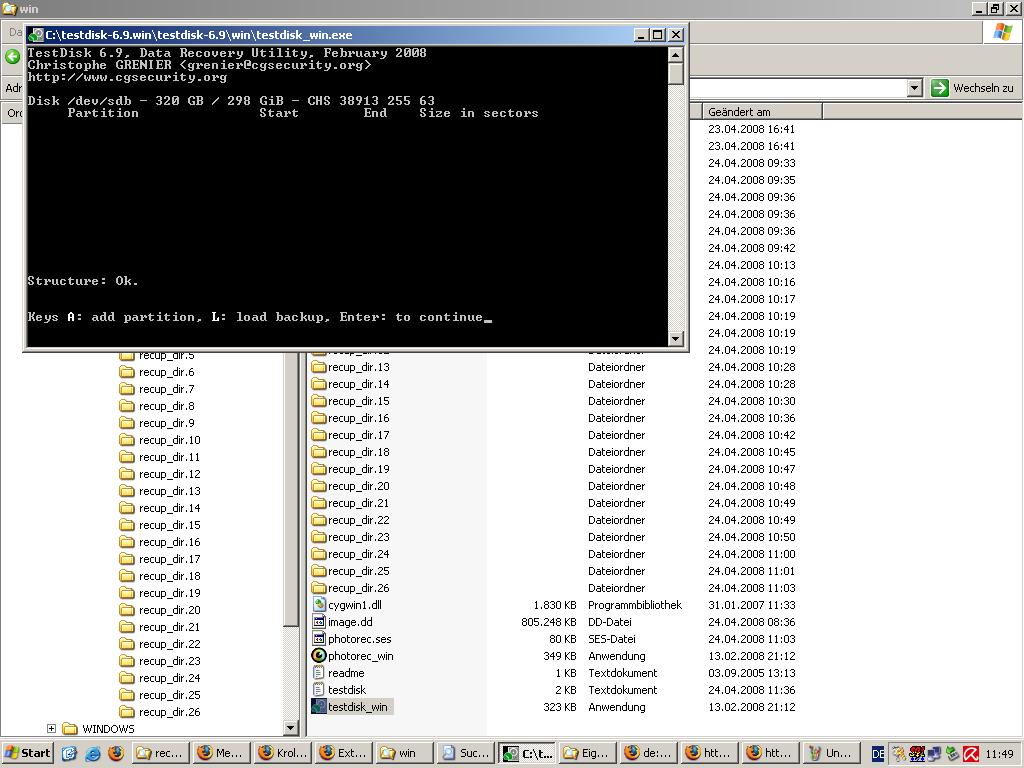This screenshot has width=1024, height=768.
Task: Sort by Geändert am column header
Action: (x=761, y=112)
